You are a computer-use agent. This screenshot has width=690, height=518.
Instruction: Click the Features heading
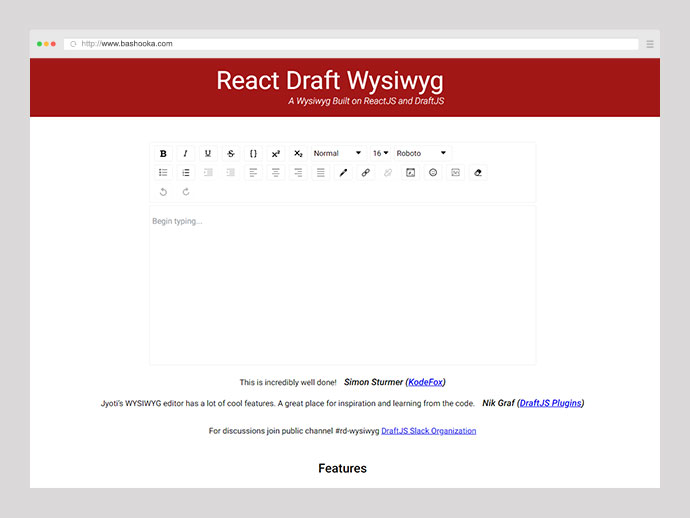pos(342,468)
